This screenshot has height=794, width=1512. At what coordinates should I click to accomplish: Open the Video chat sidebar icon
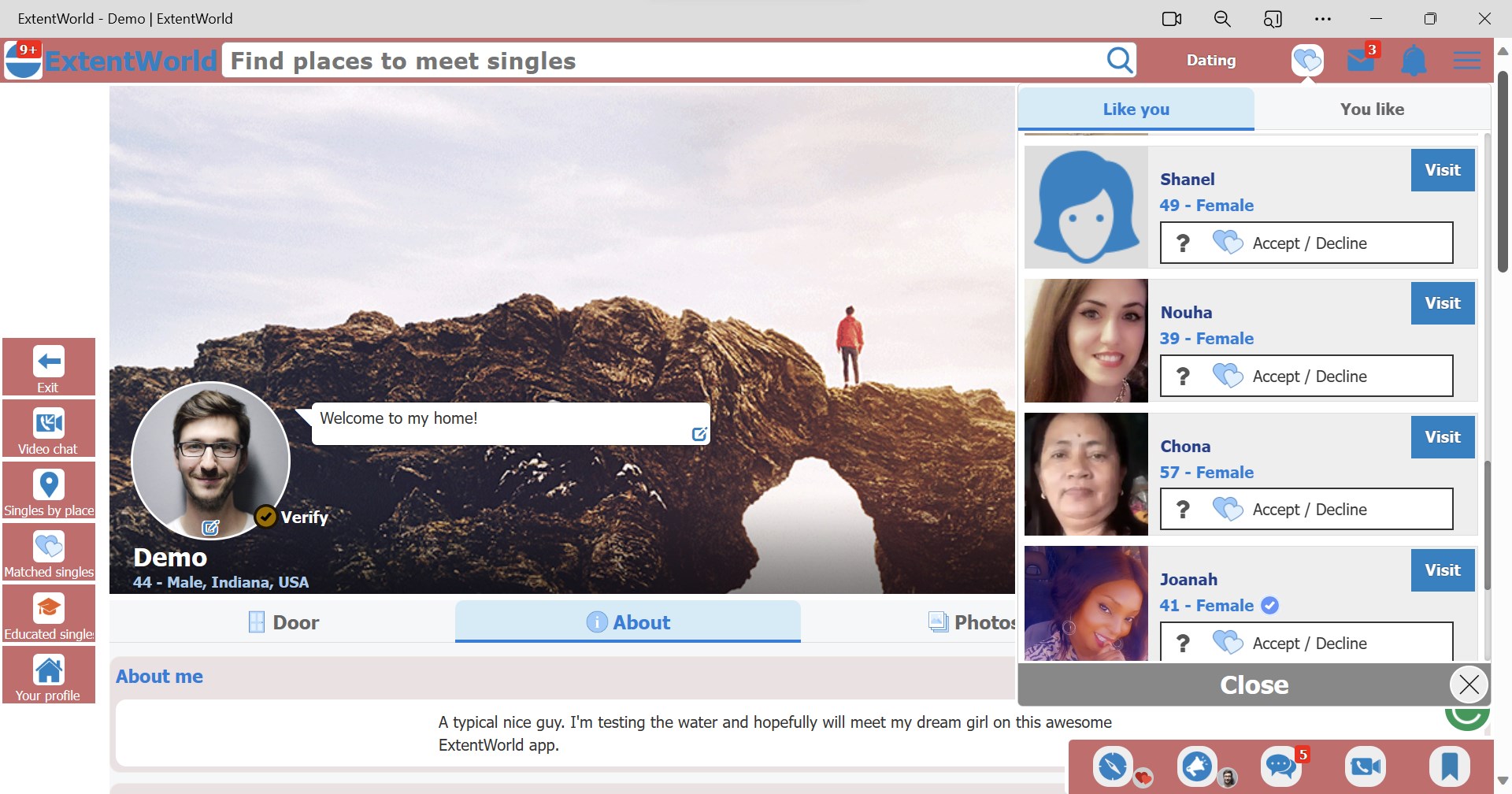click(x=49, y=428)
